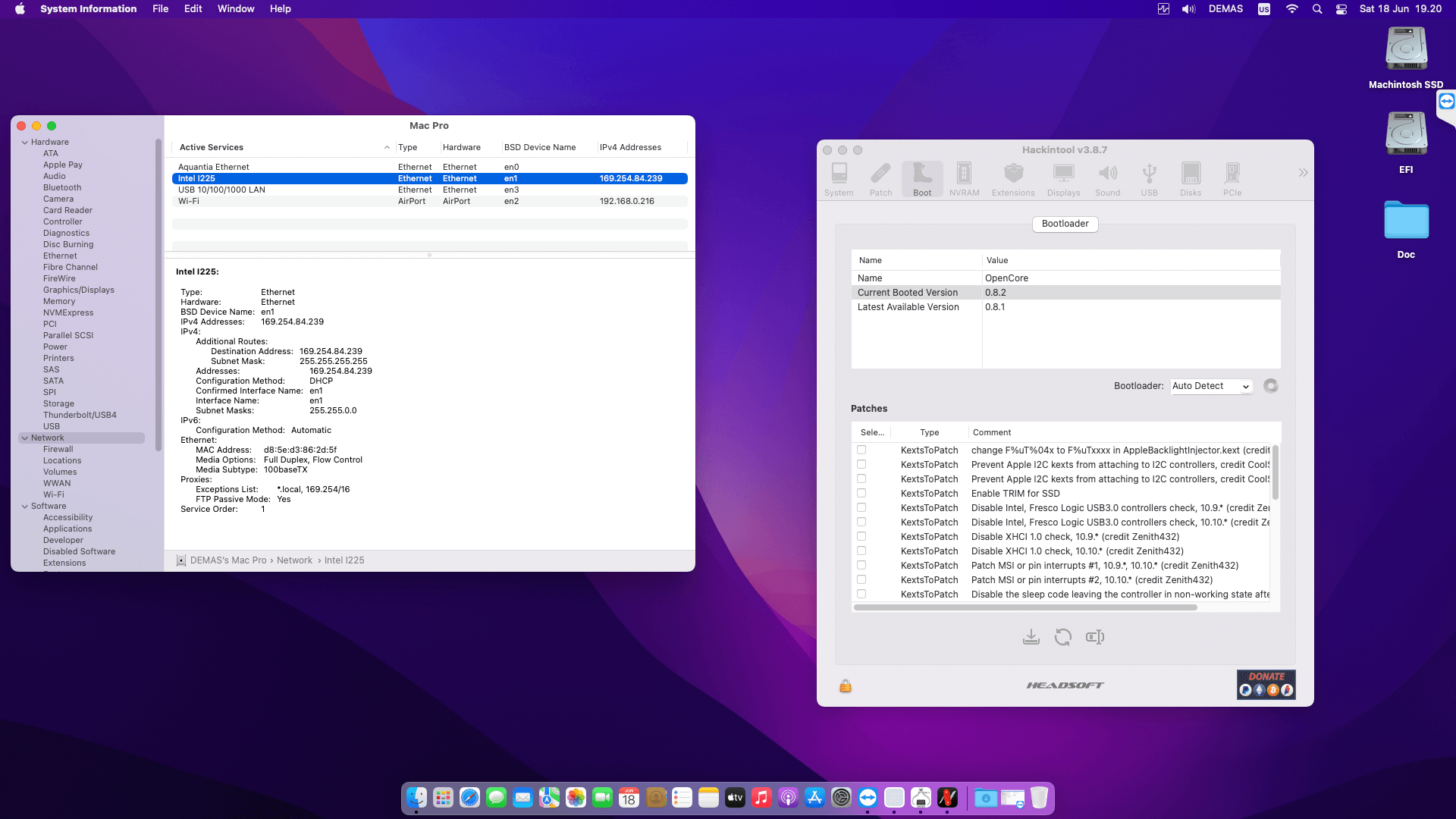The image size is (1456, 819).
Task: Click the Bootloader segment button
Action: [x=1065, y=224]
